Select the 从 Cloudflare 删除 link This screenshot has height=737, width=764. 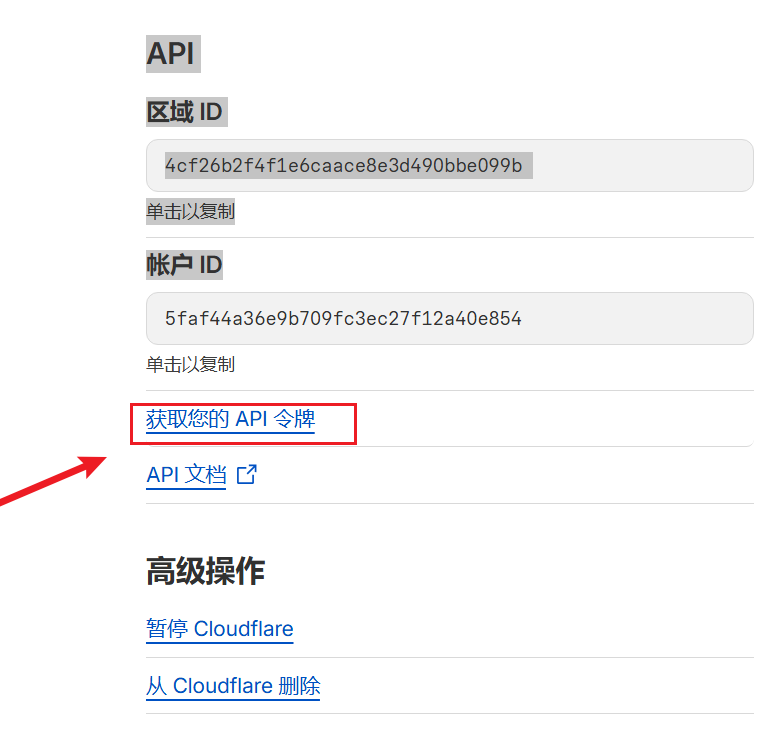[232, 686]
